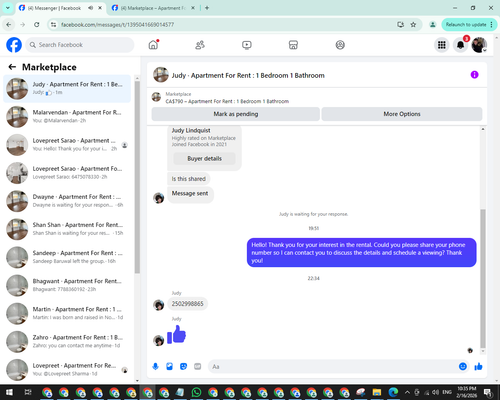Open conversation information purple icon
This screenshot has height=400, width=500.
coord(474,75)
